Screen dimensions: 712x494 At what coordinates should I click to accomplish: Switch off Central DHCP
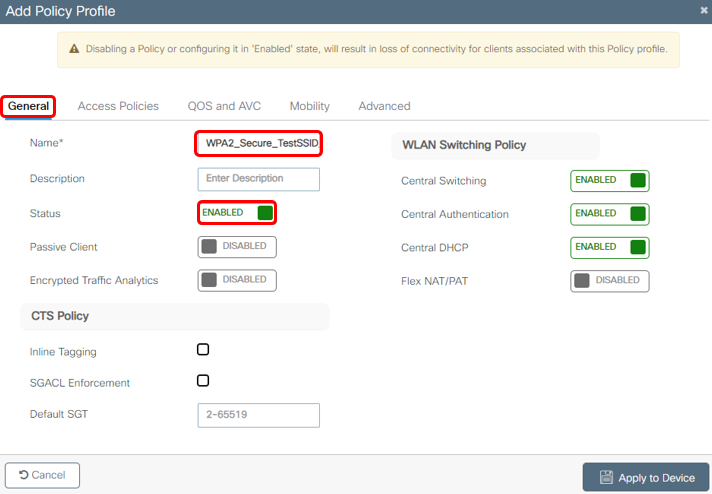(610, 247)
